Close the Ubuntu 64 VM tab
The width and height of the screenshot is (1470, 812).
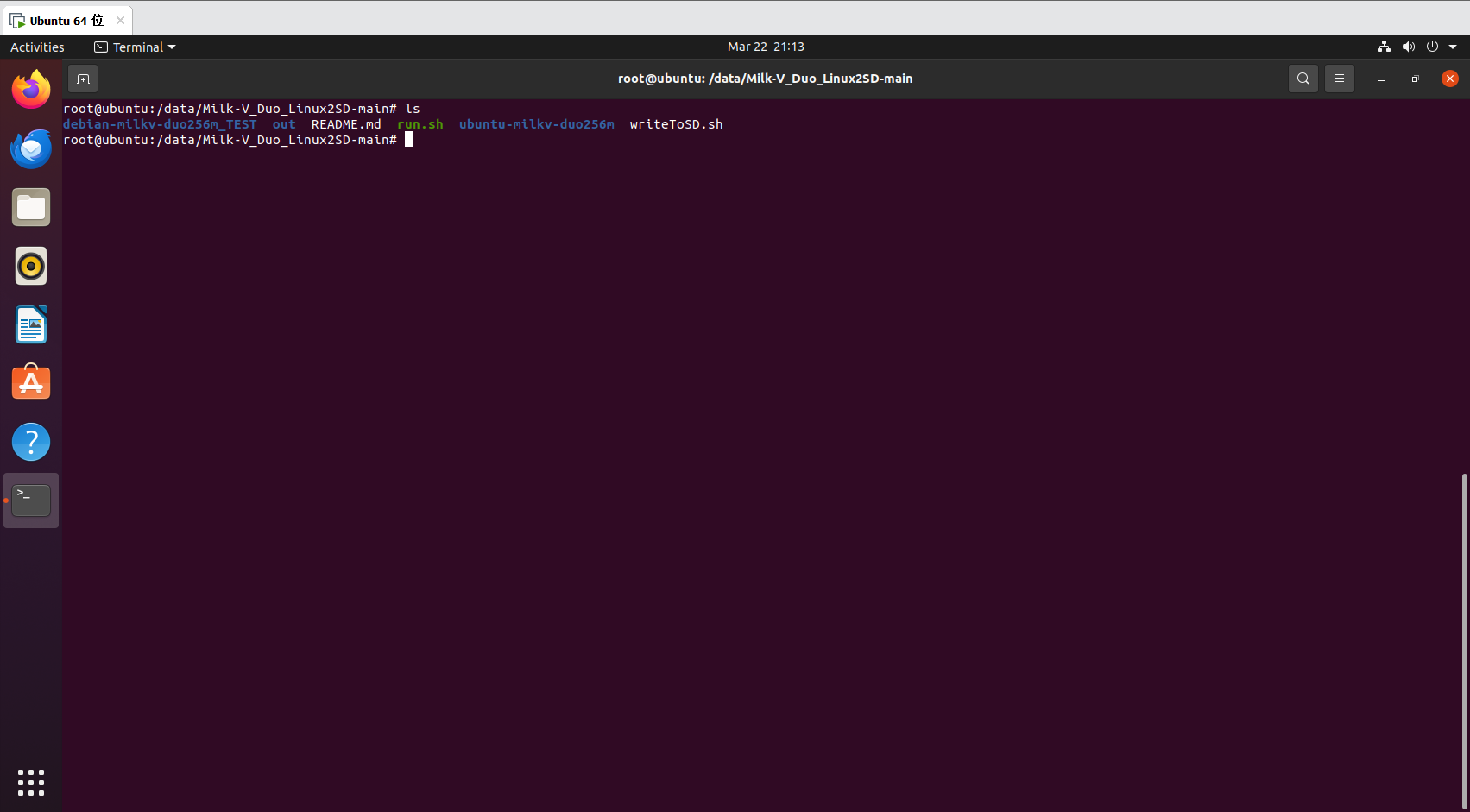click(x=120, y=20)
